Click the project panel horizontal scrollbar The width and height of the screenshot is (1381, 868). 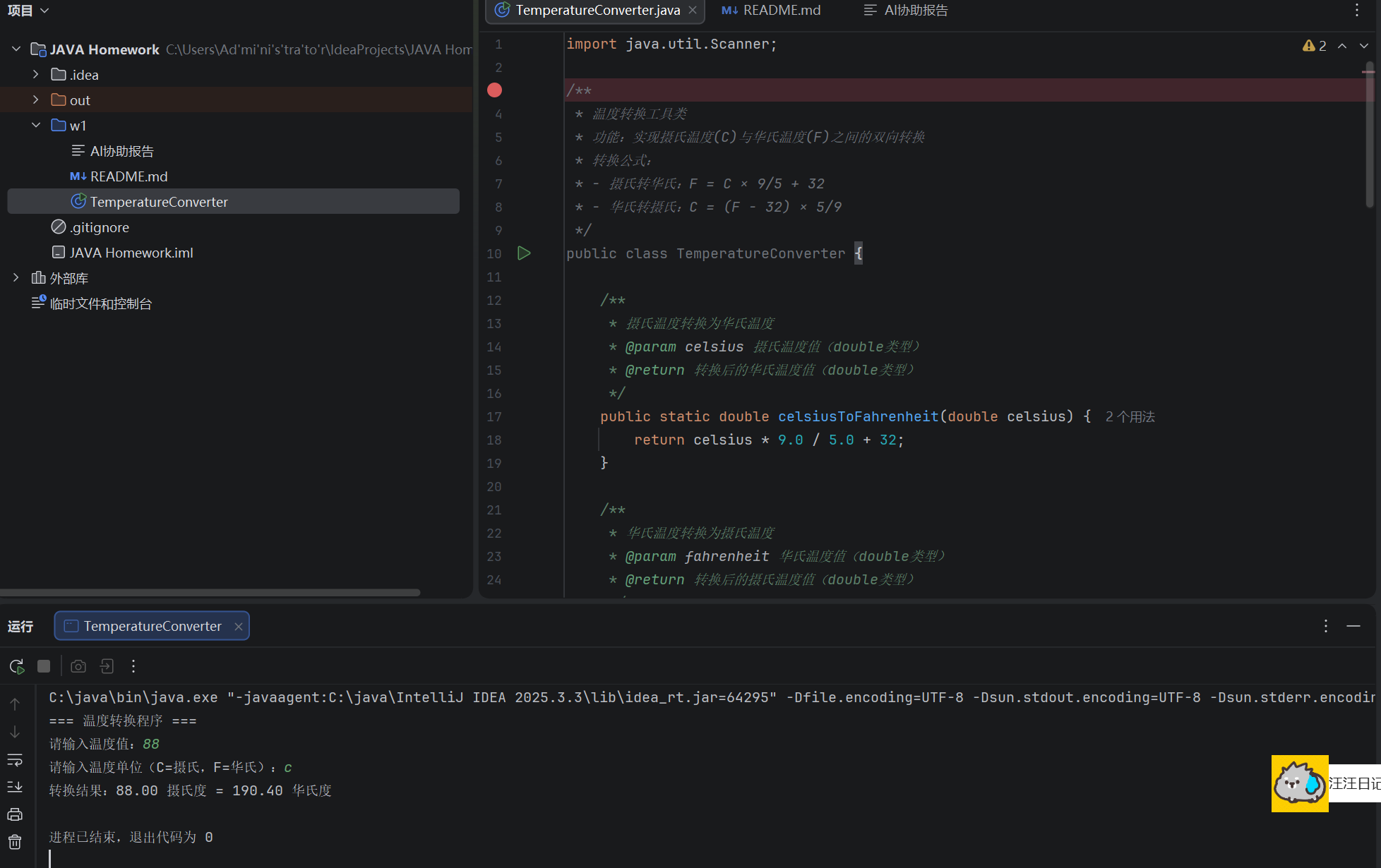pos(210,593)
